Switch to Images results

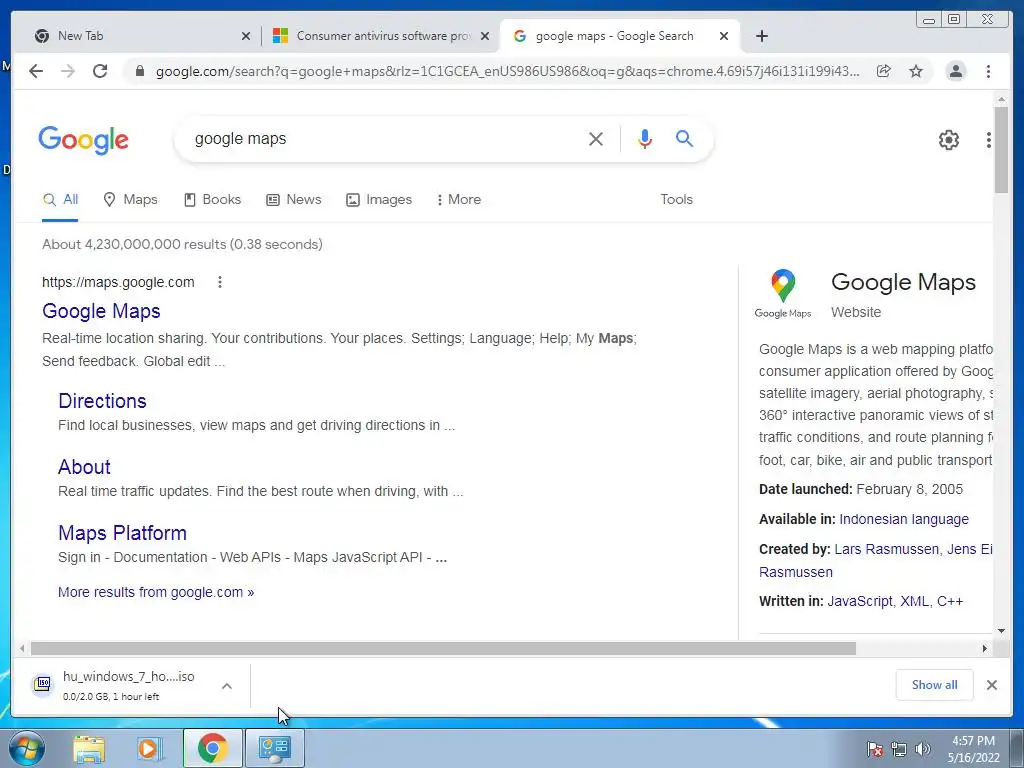379,200
